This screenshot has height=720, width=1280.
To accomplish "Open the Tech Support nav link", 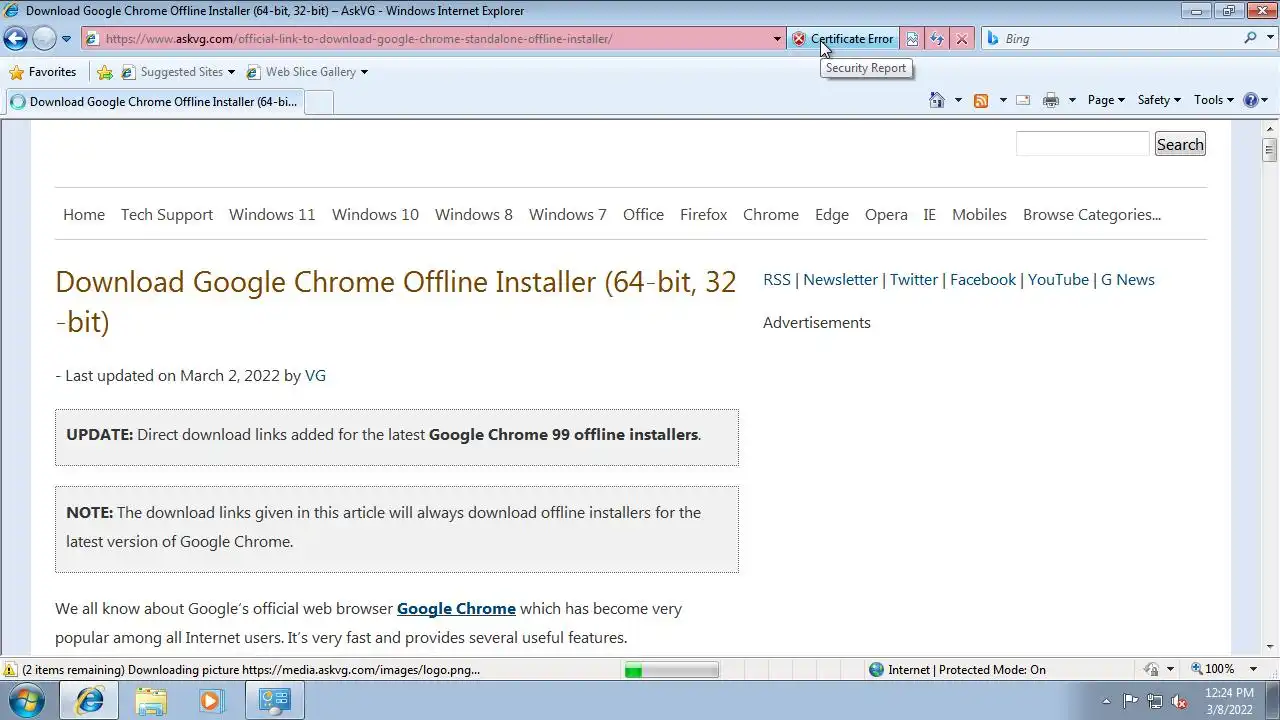I will pyautogui.click(x=167, y=214).
